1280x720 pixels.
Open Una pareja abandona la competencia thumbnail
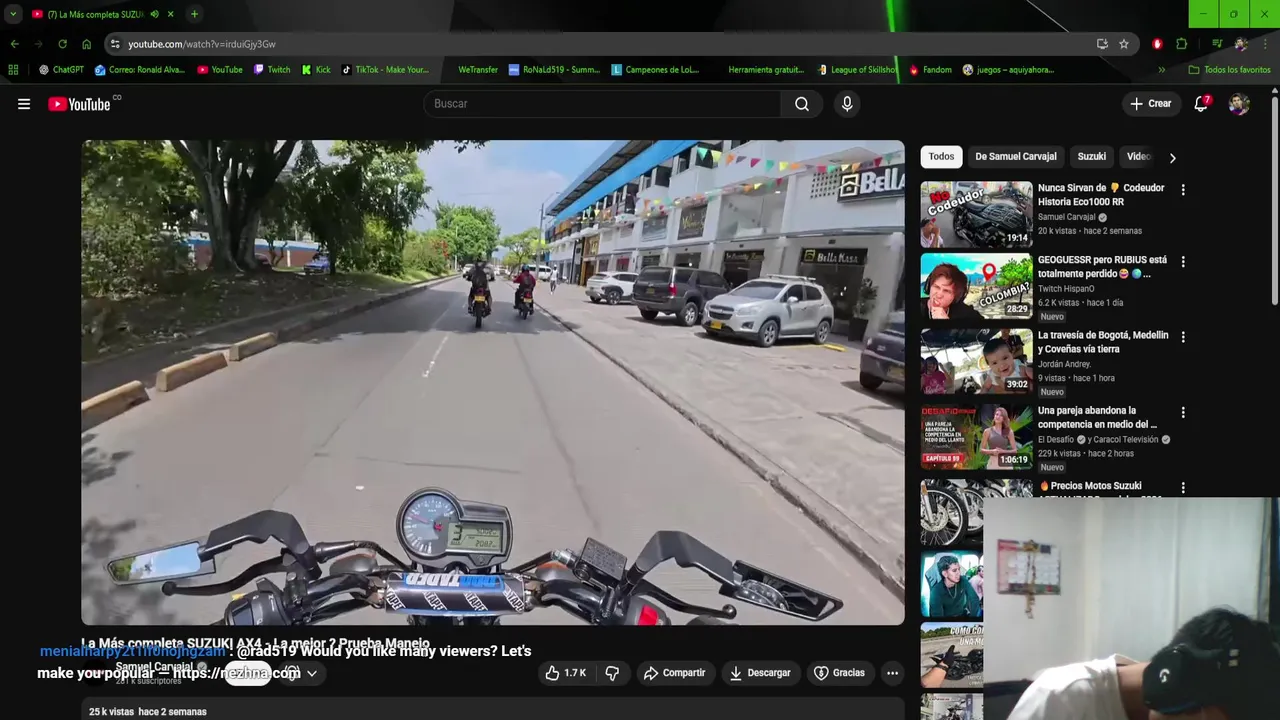point(976,436)
